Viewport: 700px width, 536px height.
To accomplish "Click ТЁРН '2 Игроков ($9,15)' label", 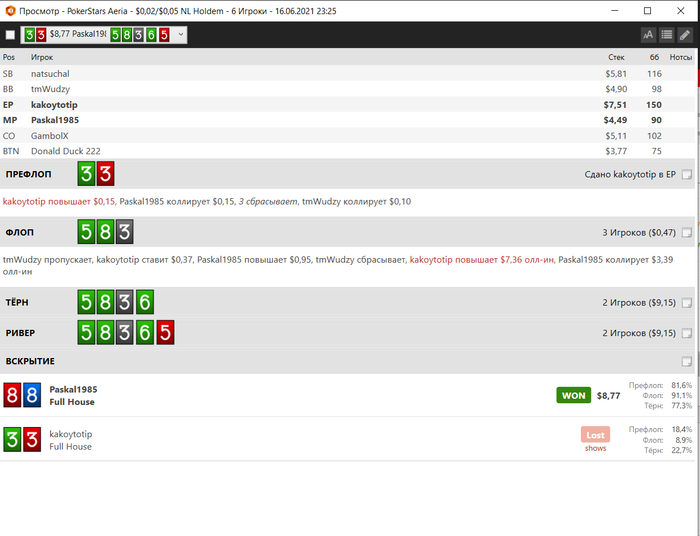I will point(639,303).
